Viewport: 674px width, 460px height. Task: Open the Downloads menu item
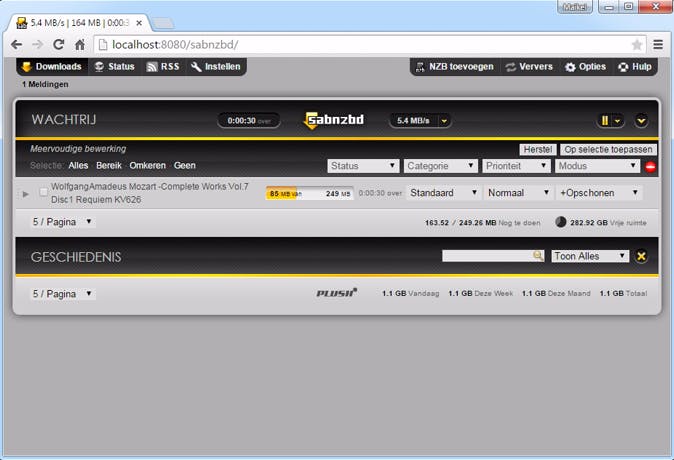pos(52,67)
